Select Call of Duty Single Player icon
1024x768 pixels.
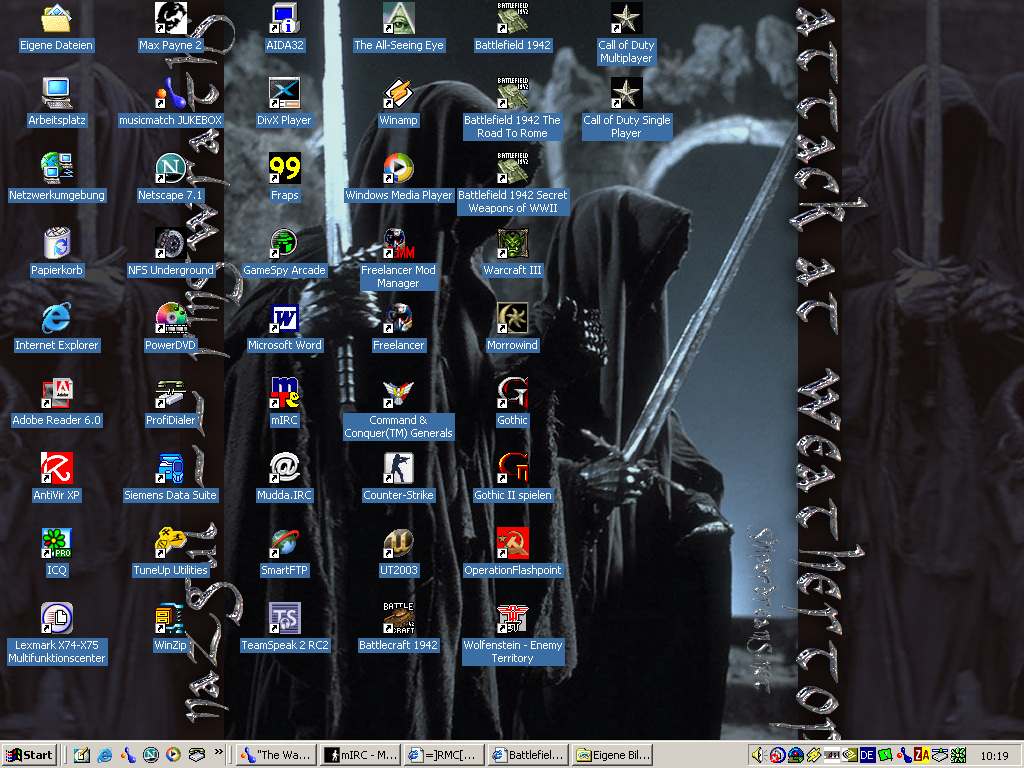626,93
